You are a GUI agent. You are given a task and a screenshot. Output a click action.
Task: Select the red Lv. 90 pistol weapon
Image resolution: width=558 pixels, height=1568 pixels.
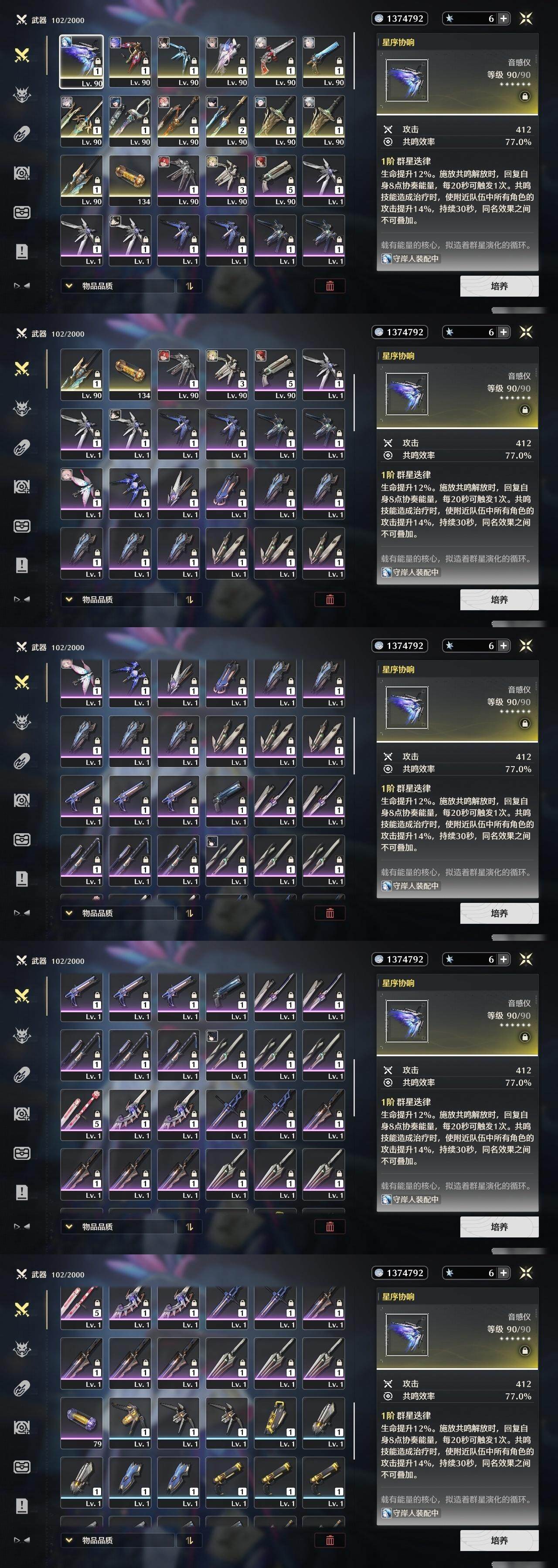click(x=276, y=61)
